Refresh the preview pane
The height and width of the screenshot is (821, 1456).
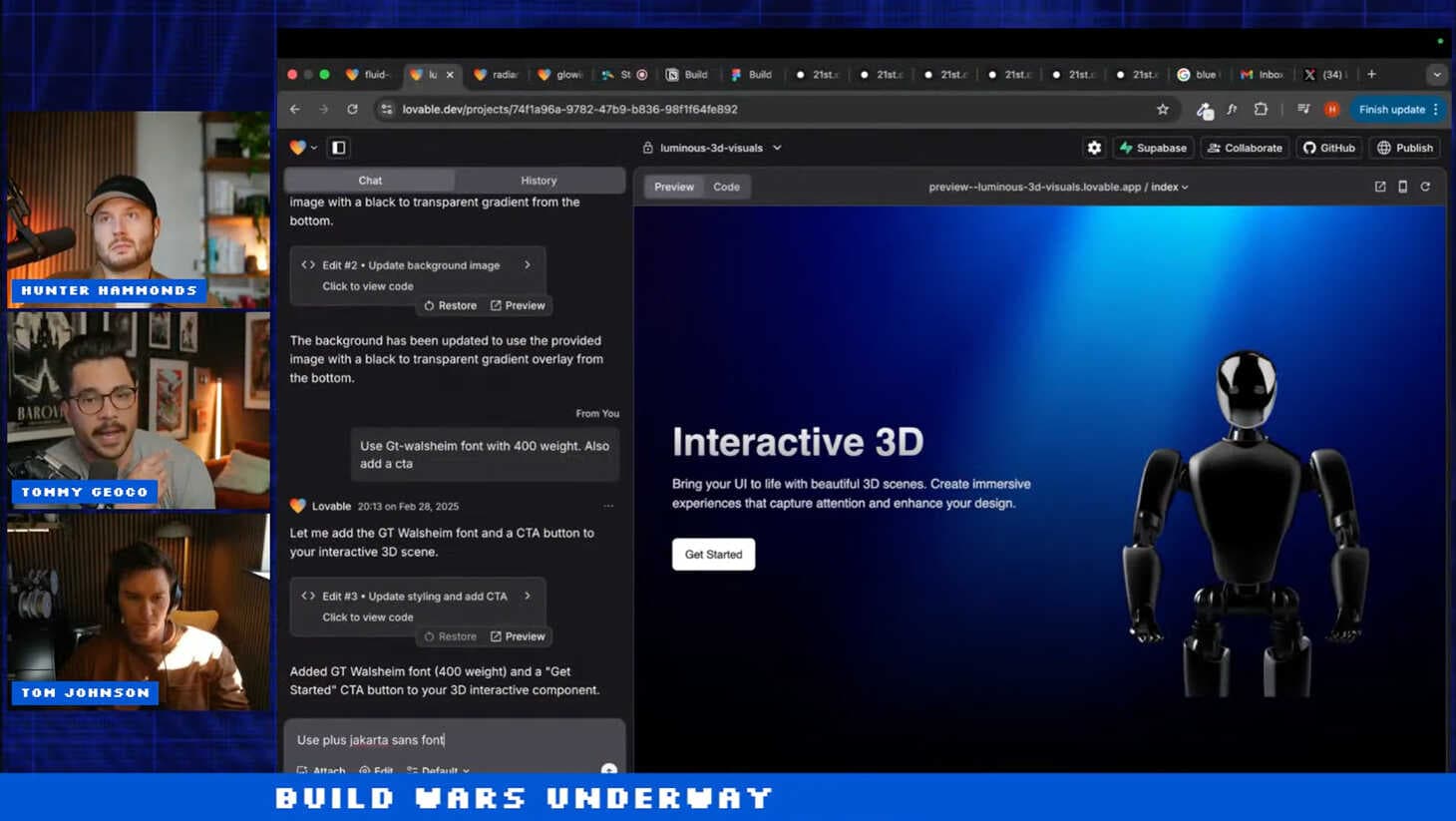pyautogui.click(x=1425, y=187)
